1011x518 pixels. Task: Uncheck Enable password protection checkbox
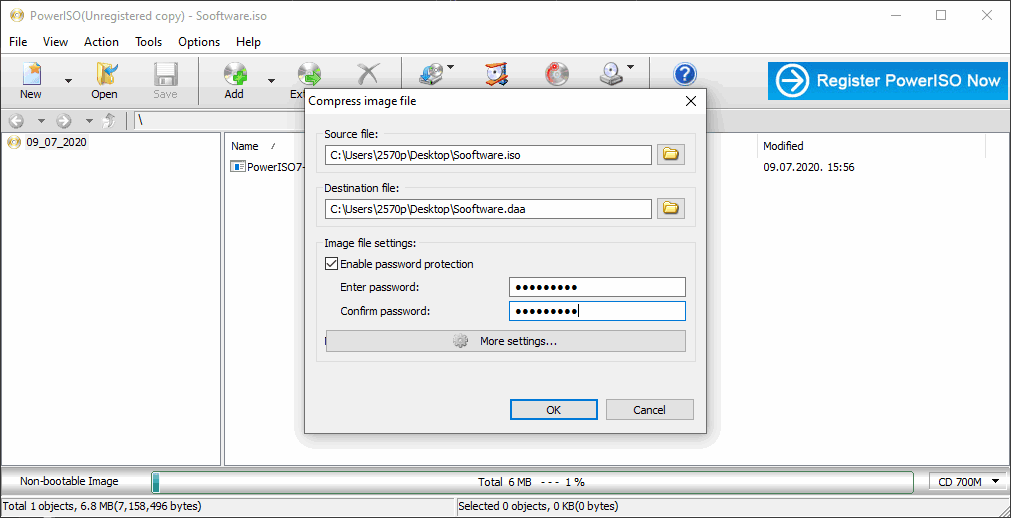331,264
